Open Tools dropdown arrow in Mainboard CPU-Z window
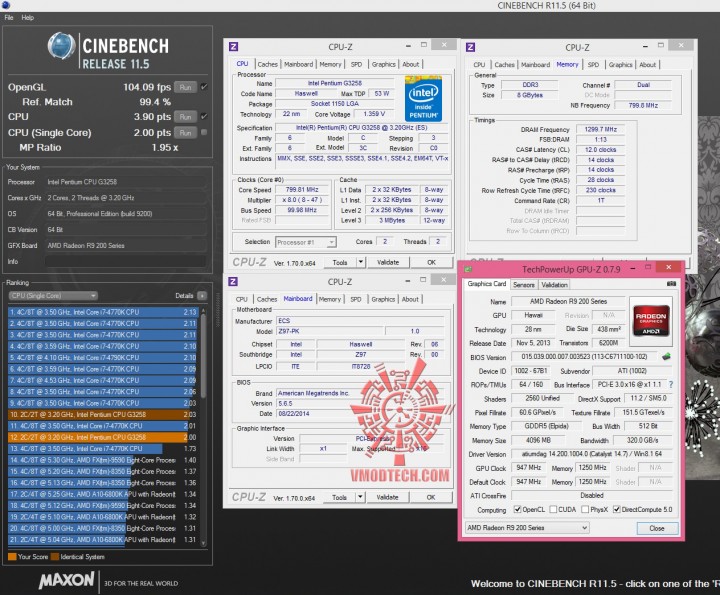The height and width of the screenshot is (595, 720). (360, 497)
